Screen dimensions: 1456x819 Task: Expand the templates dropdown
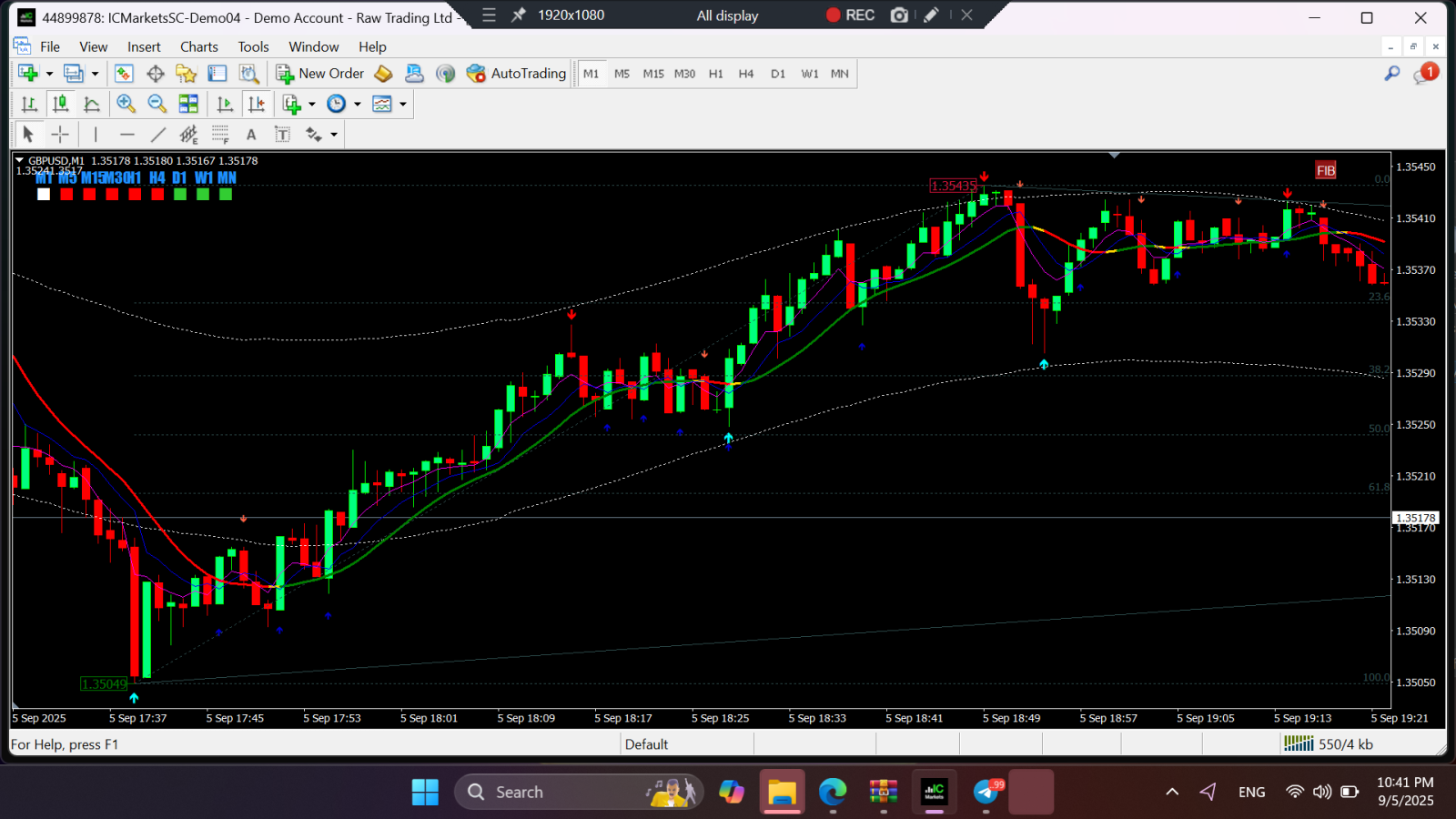[x=403, y=104]
